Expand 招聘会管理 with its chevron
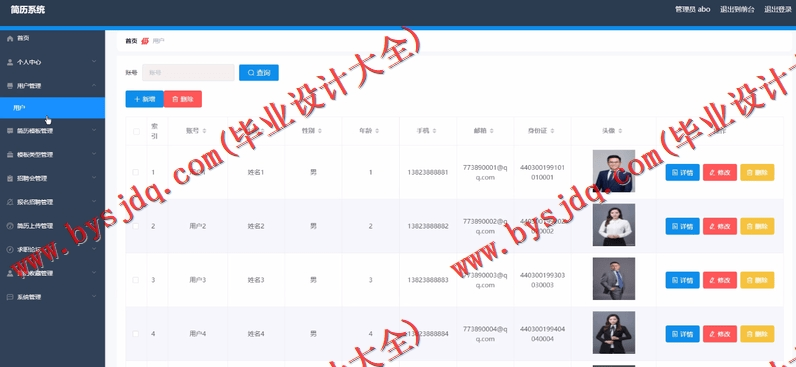This screenshot has width=796, height=367. tap(94, 178)
